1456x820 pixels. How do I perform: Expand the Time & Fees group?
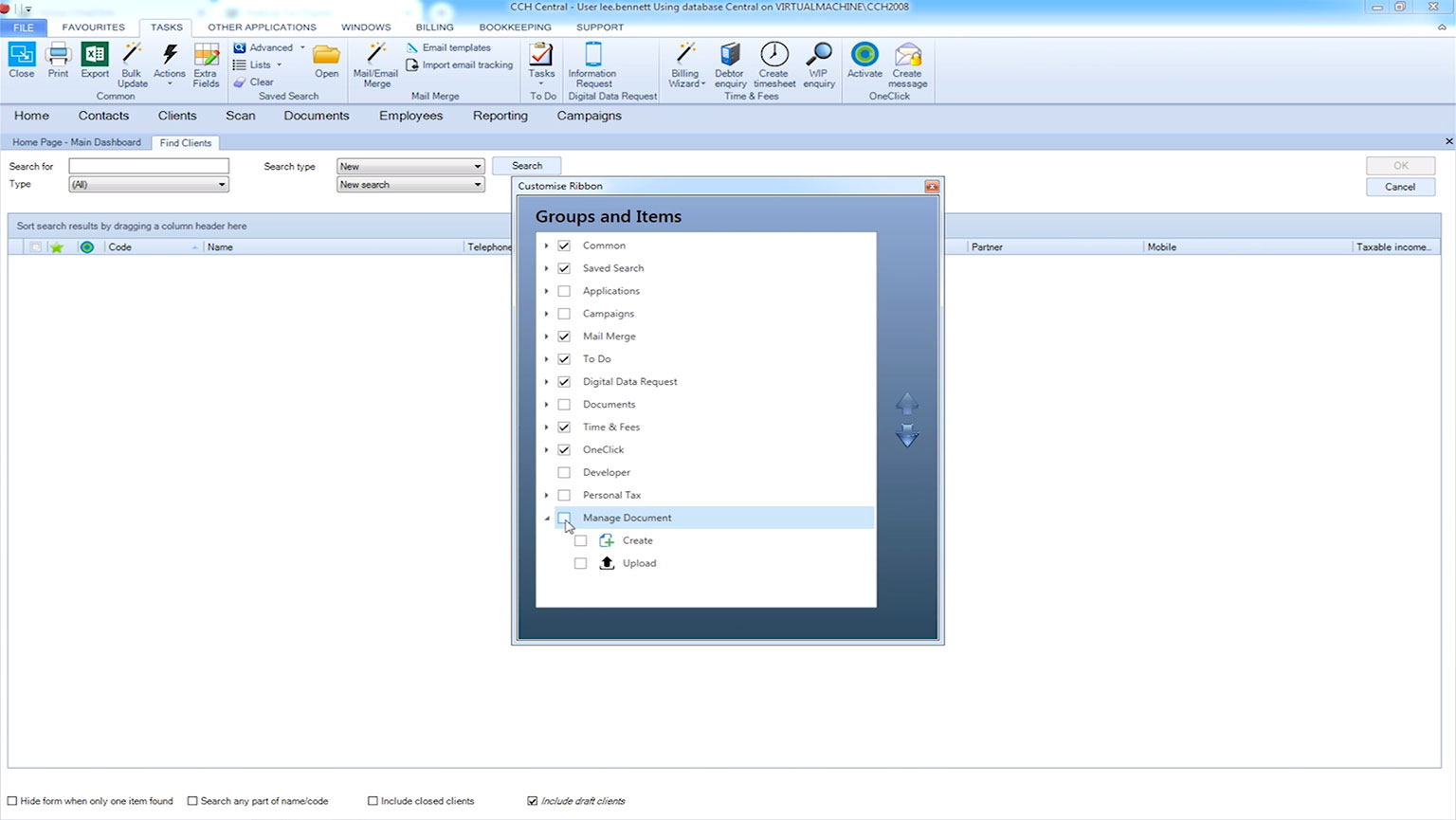pos(547,428)
